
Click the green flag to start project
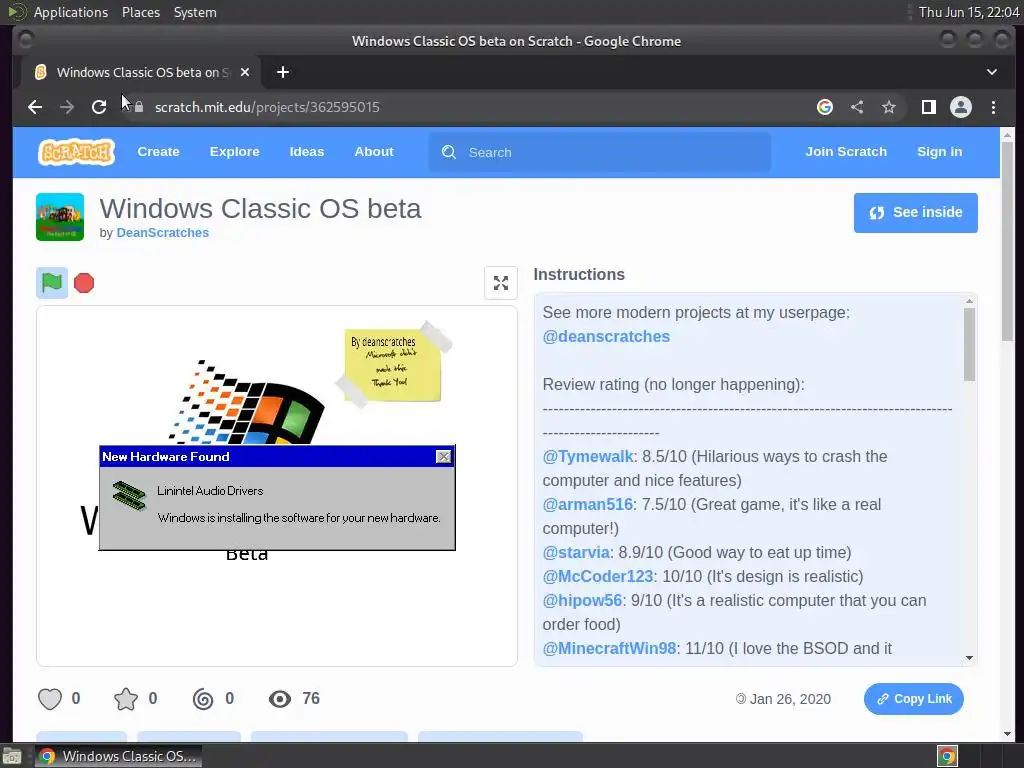click(x=52, y=283)
